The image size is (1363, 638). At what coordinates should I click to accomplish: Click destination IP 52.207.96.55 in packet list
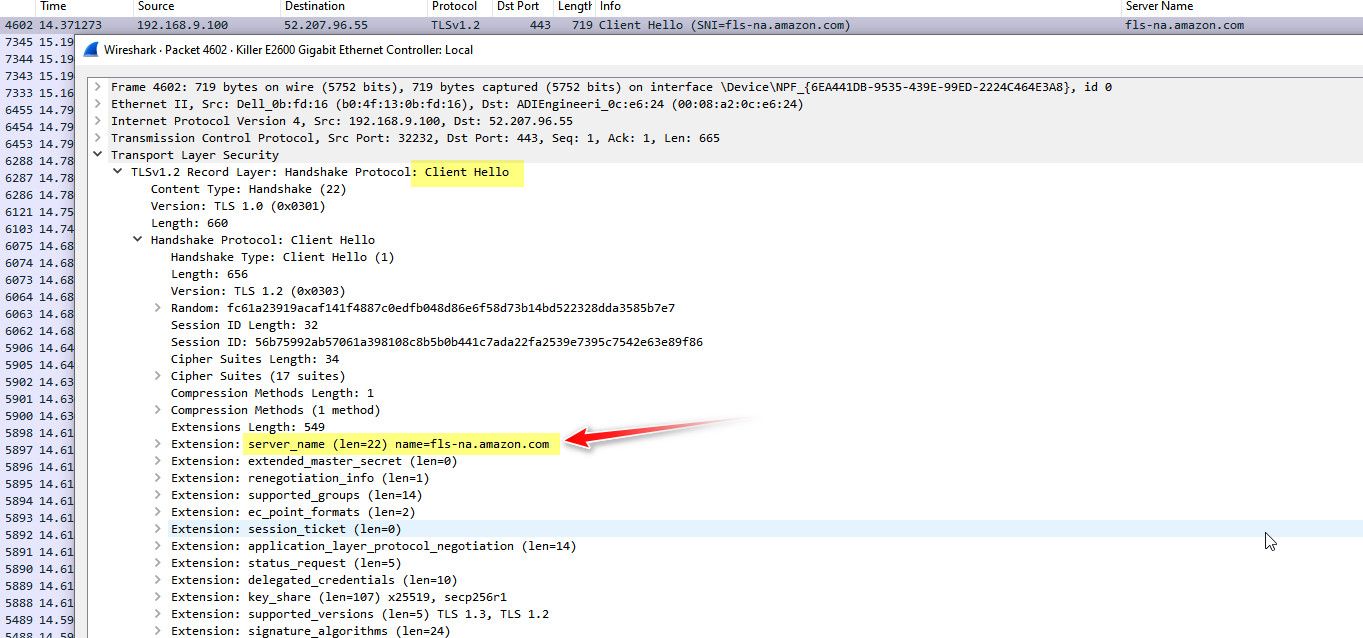(326, 25)
